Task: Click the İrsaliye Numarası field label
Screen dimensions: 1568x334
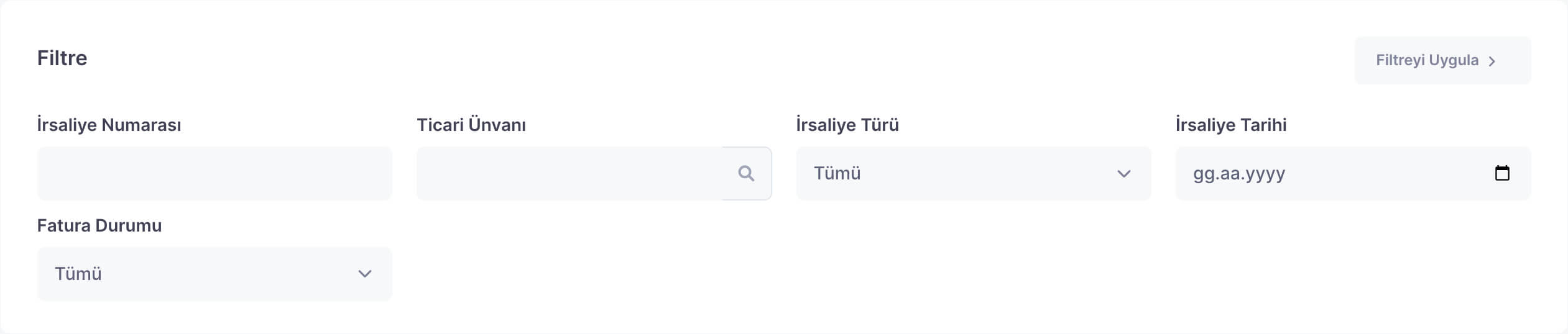Action: [x=109, y=125]
